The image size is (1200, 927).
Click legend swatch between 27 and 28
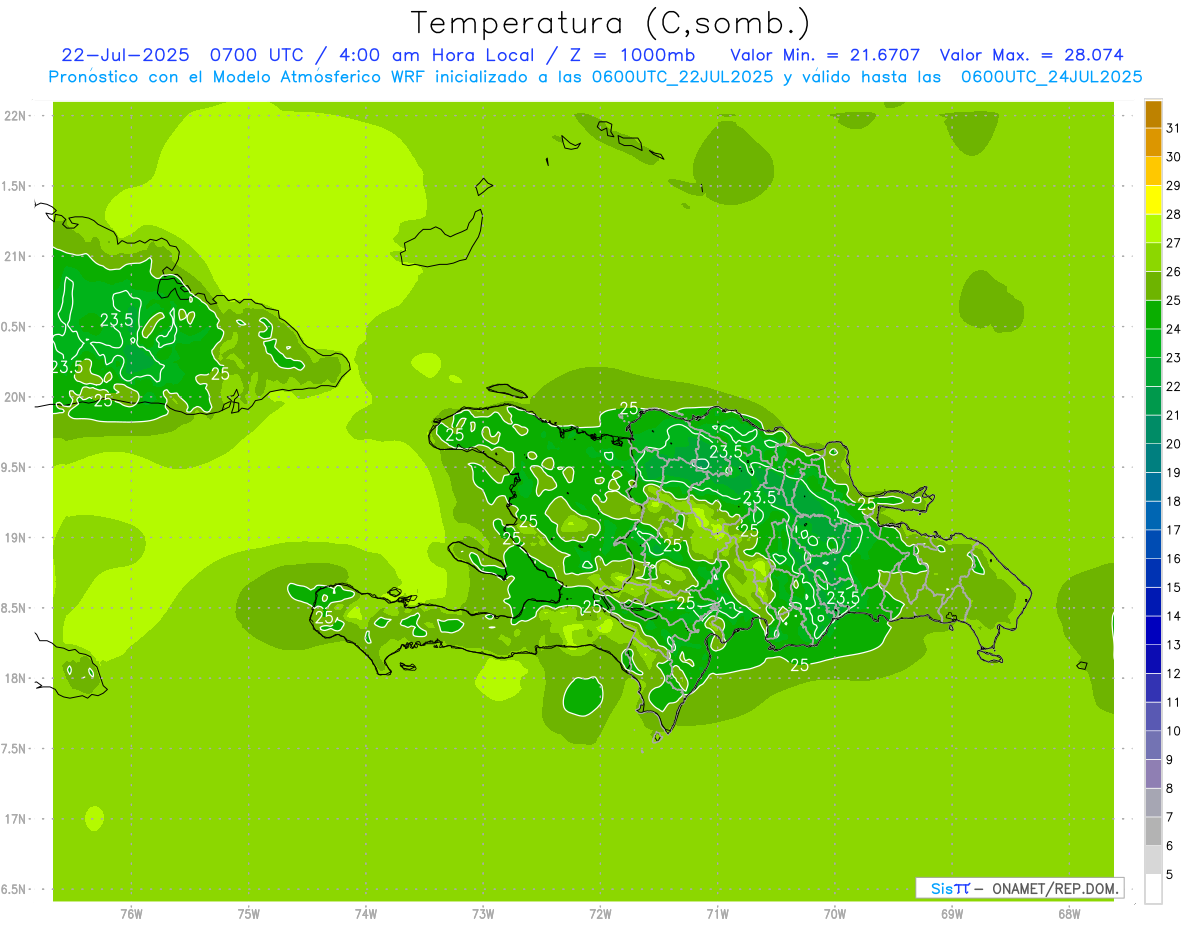[1153, 228]
